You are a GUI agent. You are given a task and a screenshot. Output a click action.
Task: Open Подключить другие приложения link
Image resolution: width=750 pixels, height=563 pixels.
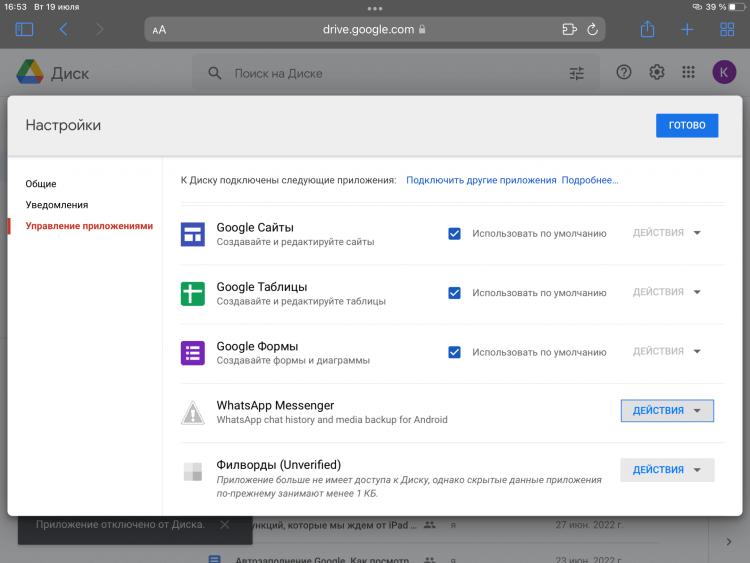[481, 180]
